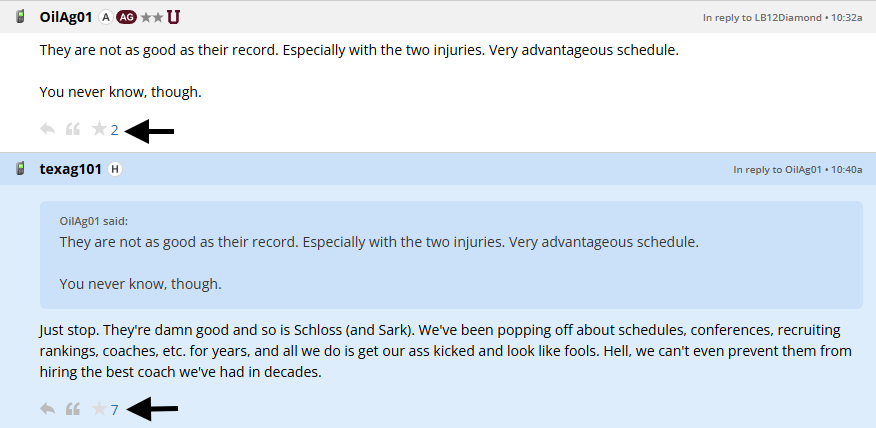This screenshot has height=428, width=876.
Task: Star texag101's post
Action: (x=99, y=408)
